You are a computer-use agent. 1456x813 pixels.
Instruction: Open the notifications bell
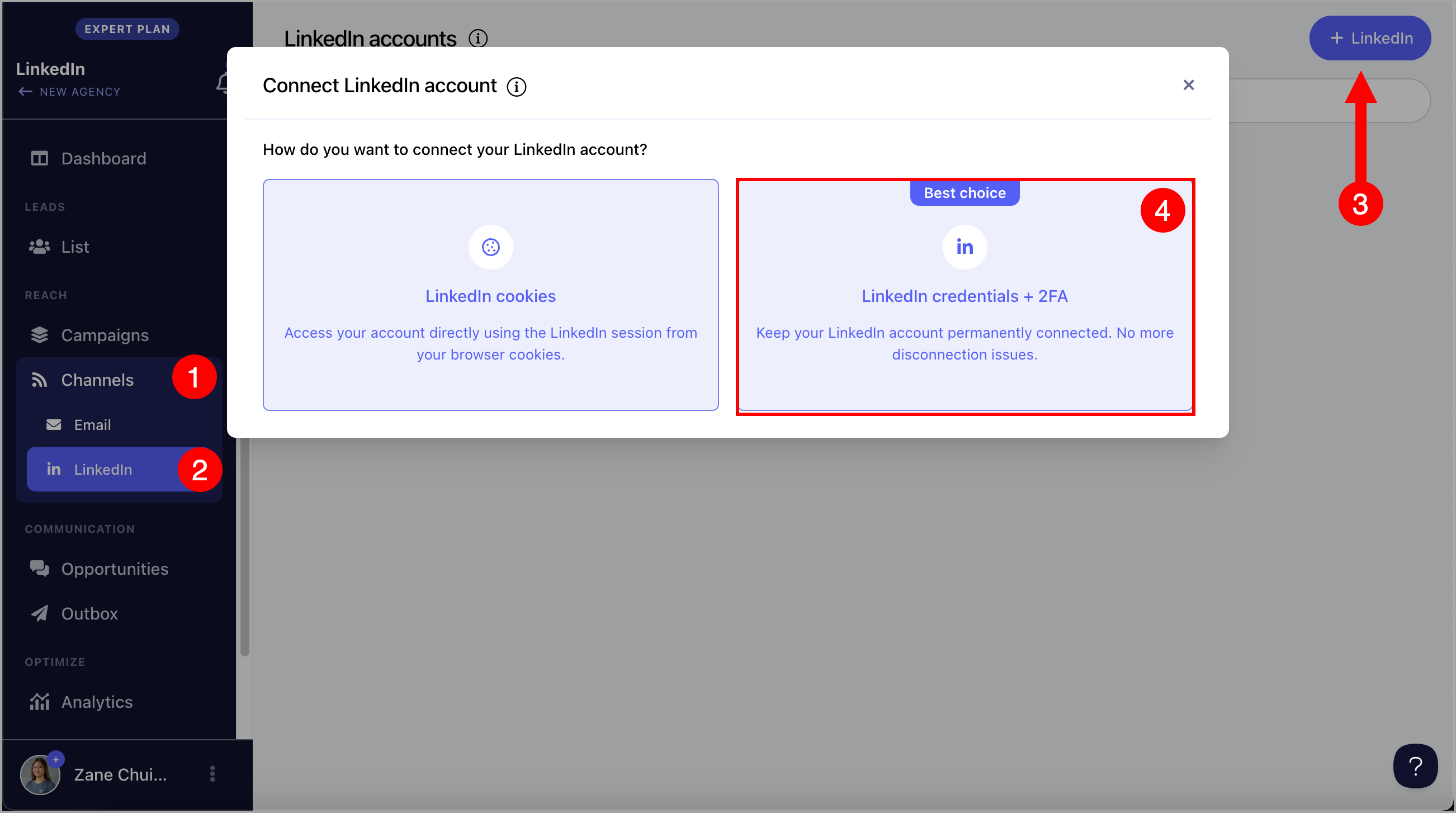(222, 83)
